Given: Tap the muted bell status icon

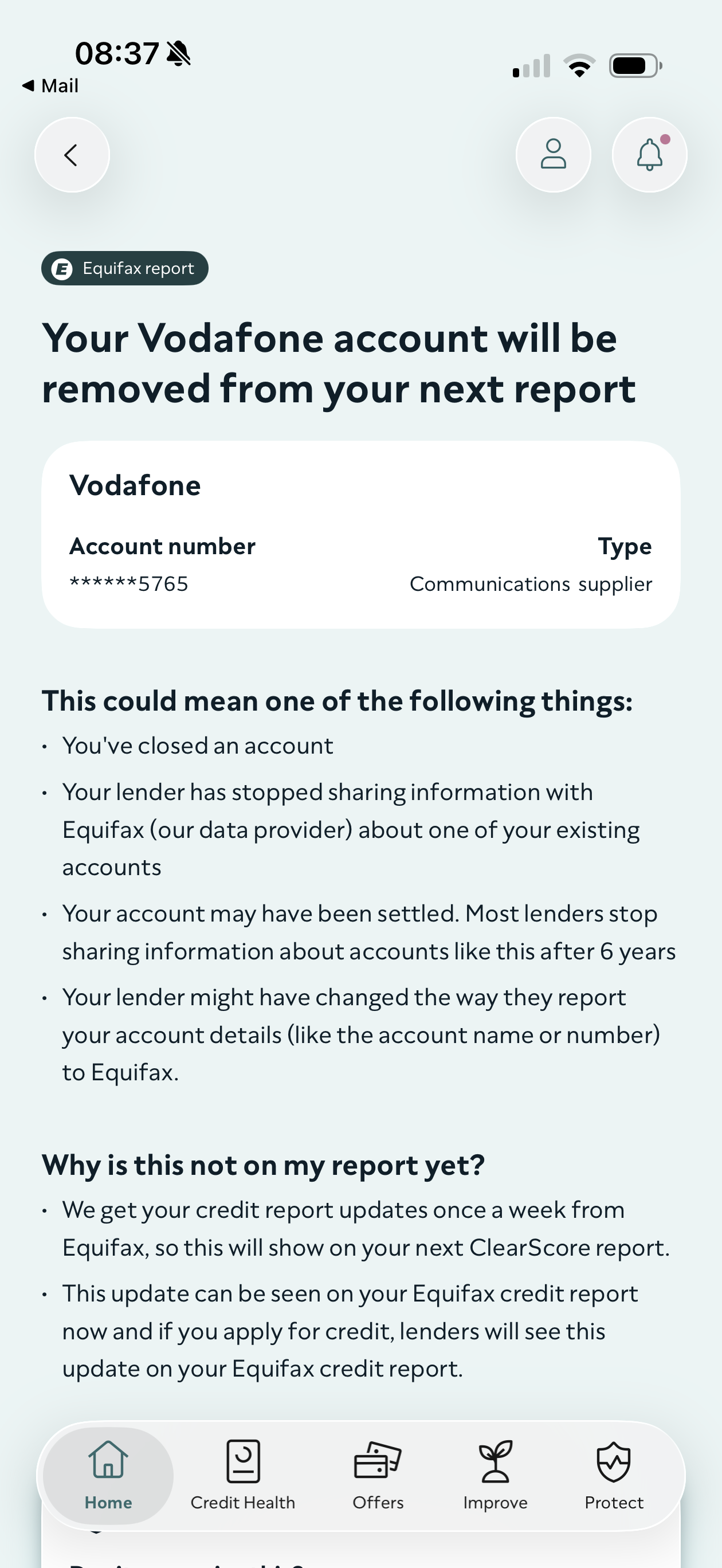Looking at the screenshot, I should pos(178,53).
